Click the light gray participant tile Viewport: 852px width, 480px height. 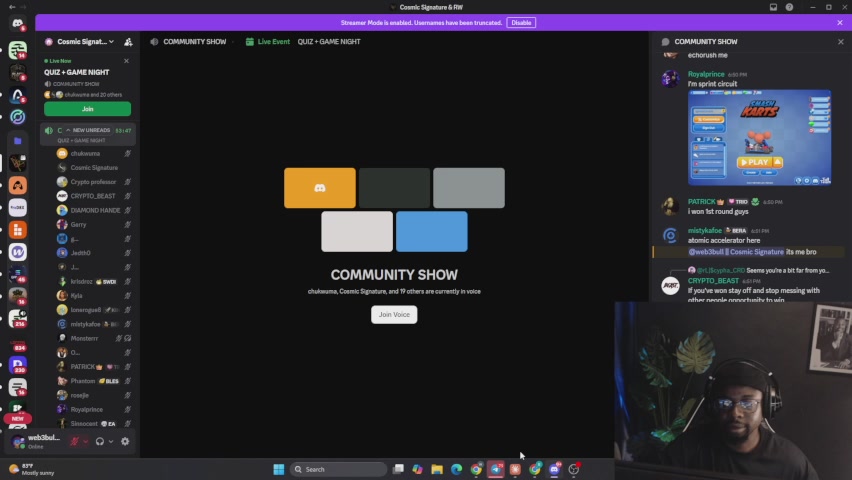pyautogui.click(x=357, y=232)
